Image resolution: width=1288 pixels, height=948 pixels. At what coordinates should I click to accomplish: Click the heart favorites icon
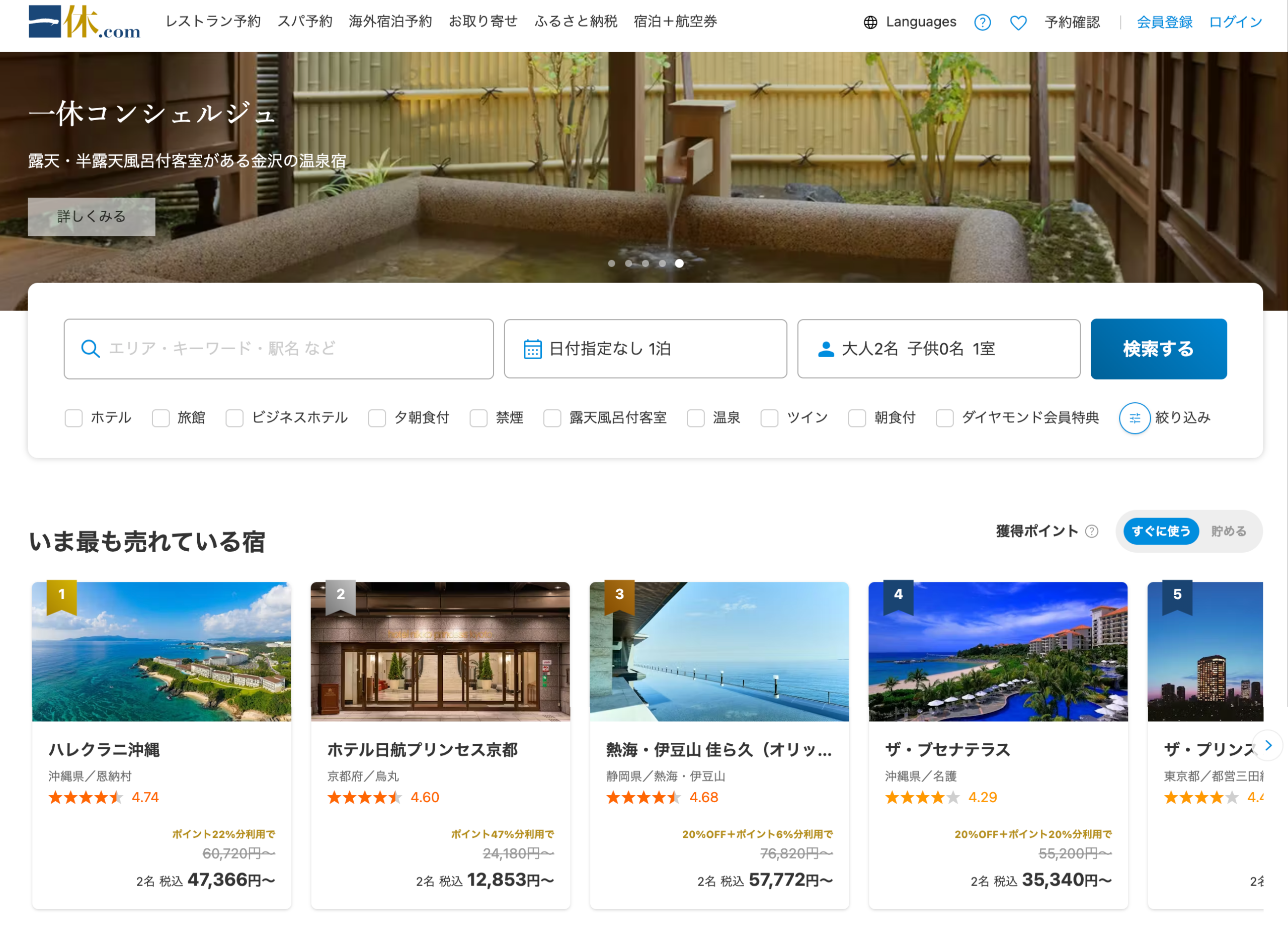[x=1018, y=23]
